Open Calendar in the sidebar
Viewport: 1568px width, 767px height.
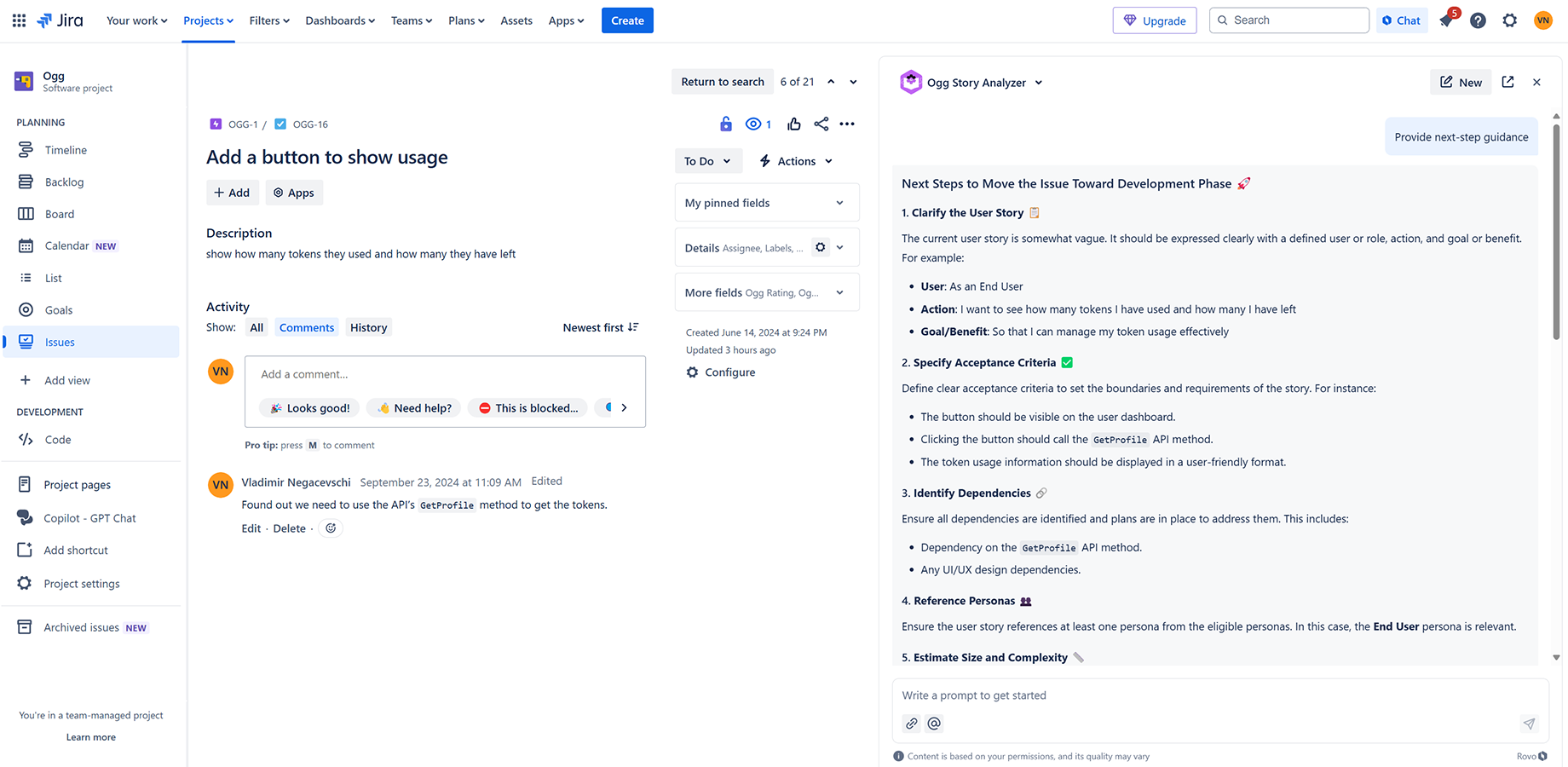pos(66,246)
